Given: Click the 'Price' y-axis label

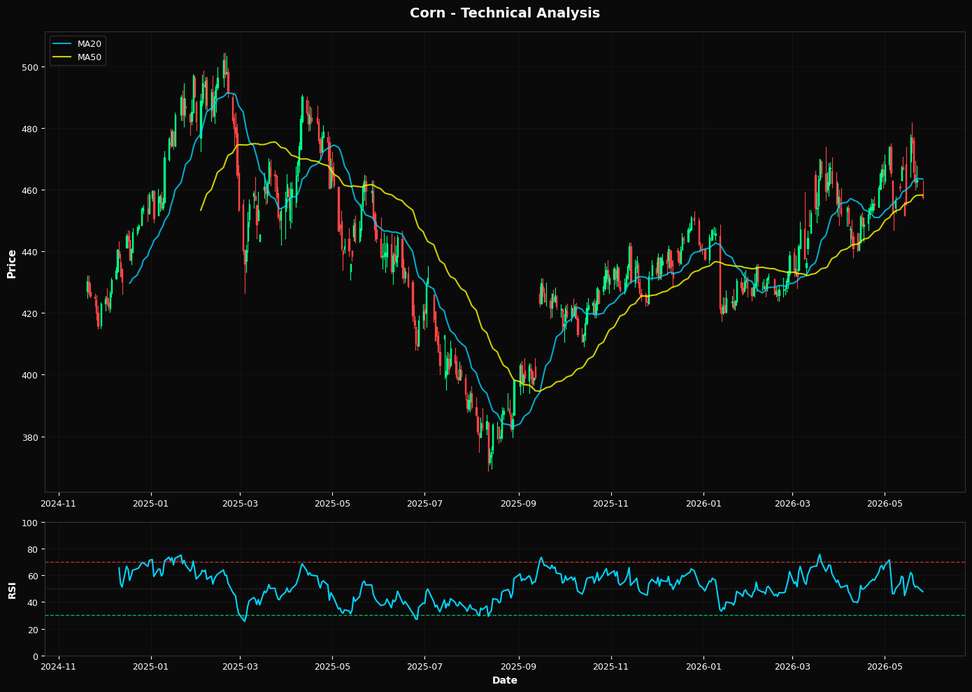Looking at the screenshot, I should click(x=11, y=264).
